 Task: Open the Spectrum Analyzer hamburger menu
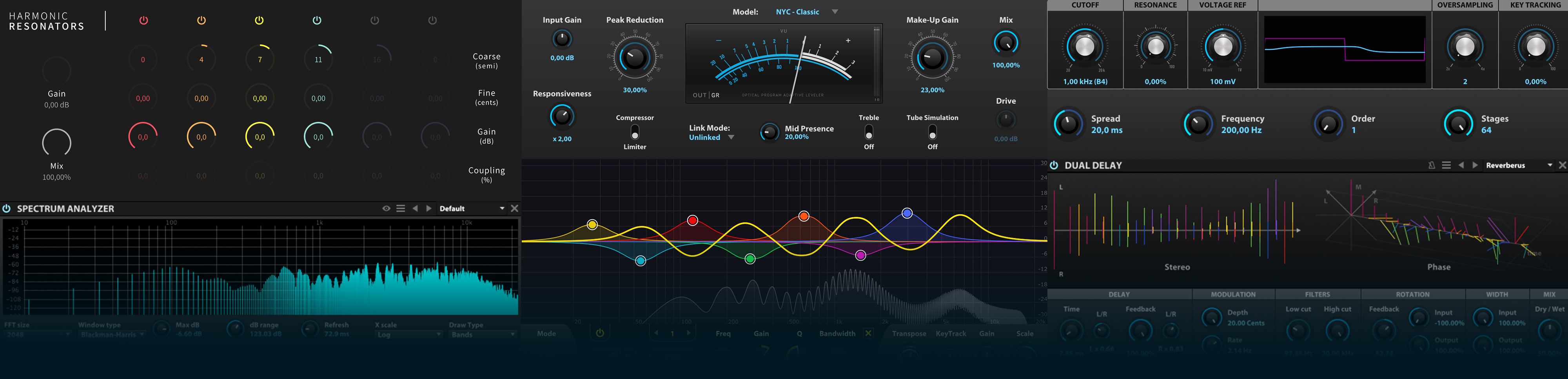click(x=401, y=209)
